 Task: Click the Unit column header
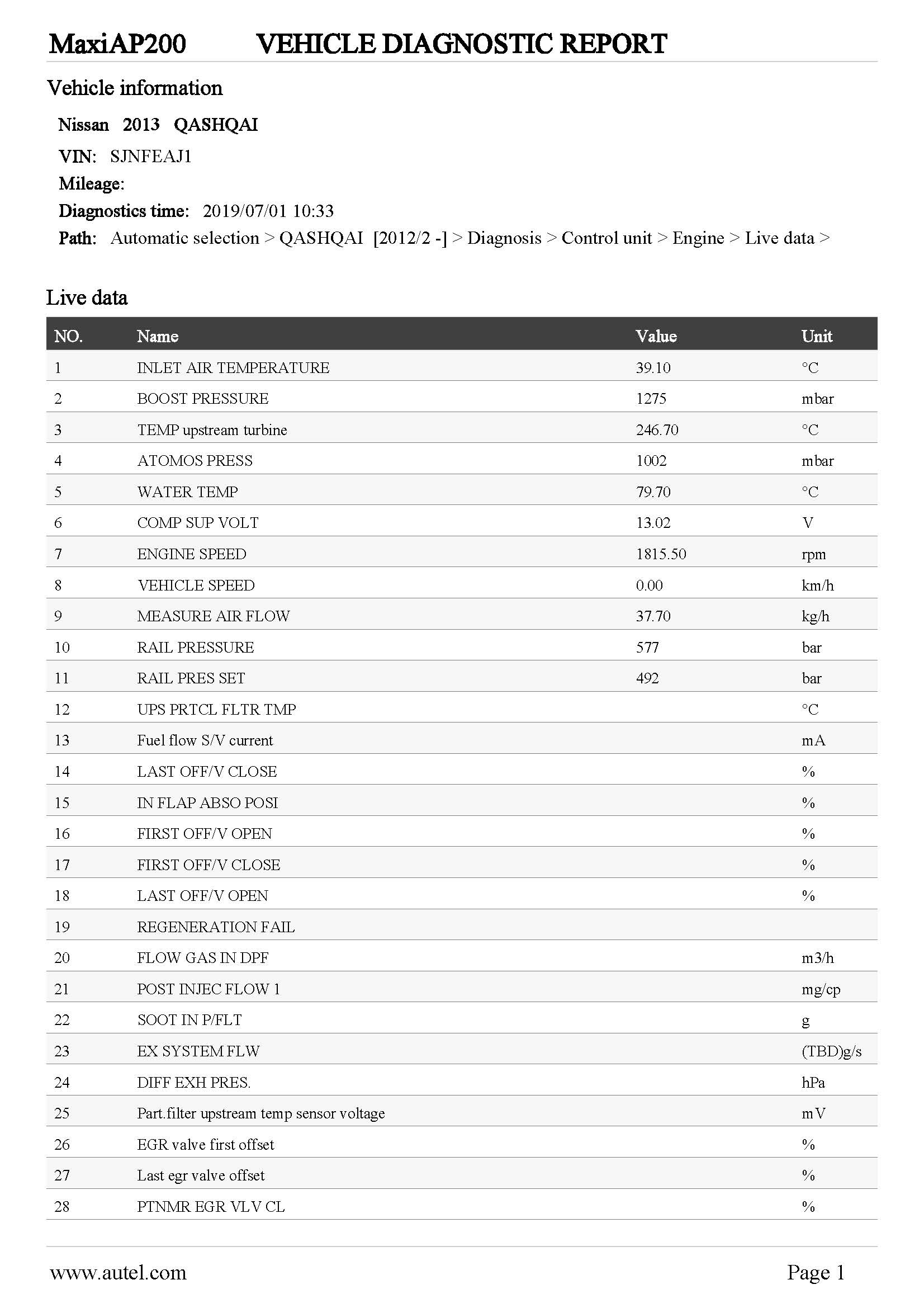817,336
